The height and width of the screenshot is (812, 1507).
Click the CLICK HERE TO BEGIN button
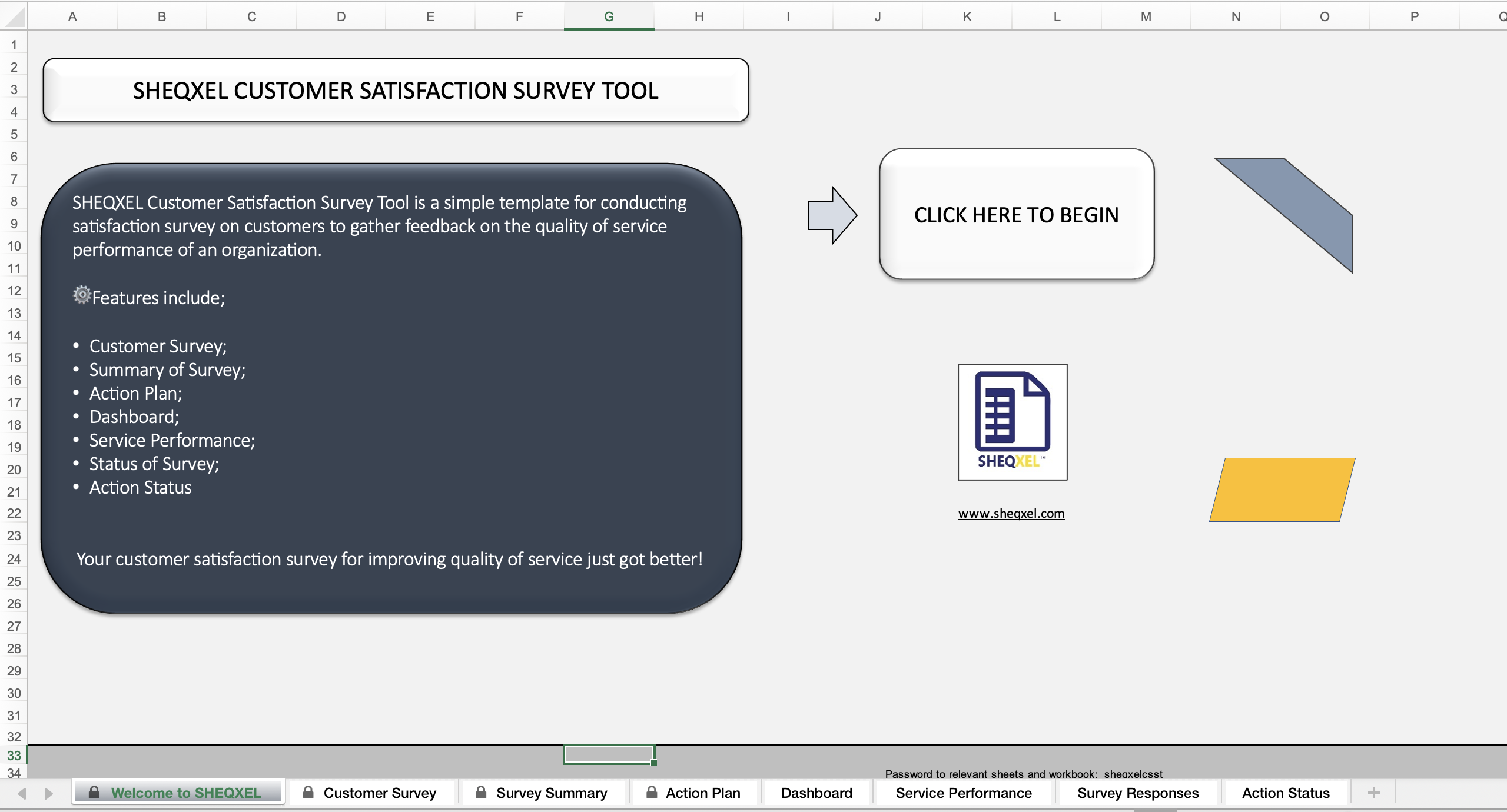tap(1017, 214)
